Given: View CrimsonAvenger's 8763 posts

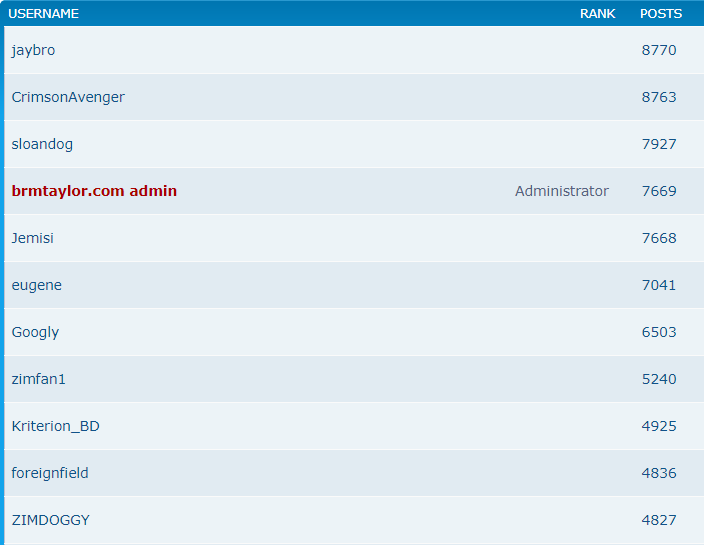Looking at the screenshot, I should pyautogui.click(x=659, y=97).
